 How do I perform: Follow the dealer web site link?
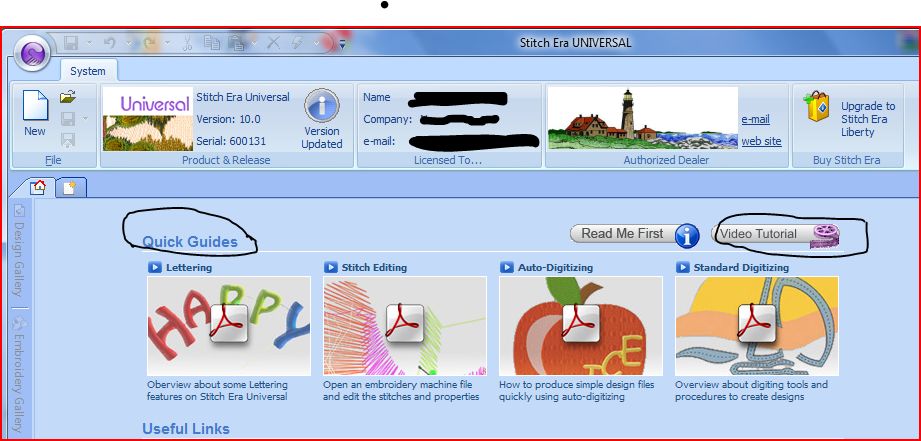pyautogui.click(x=761, y=142)
